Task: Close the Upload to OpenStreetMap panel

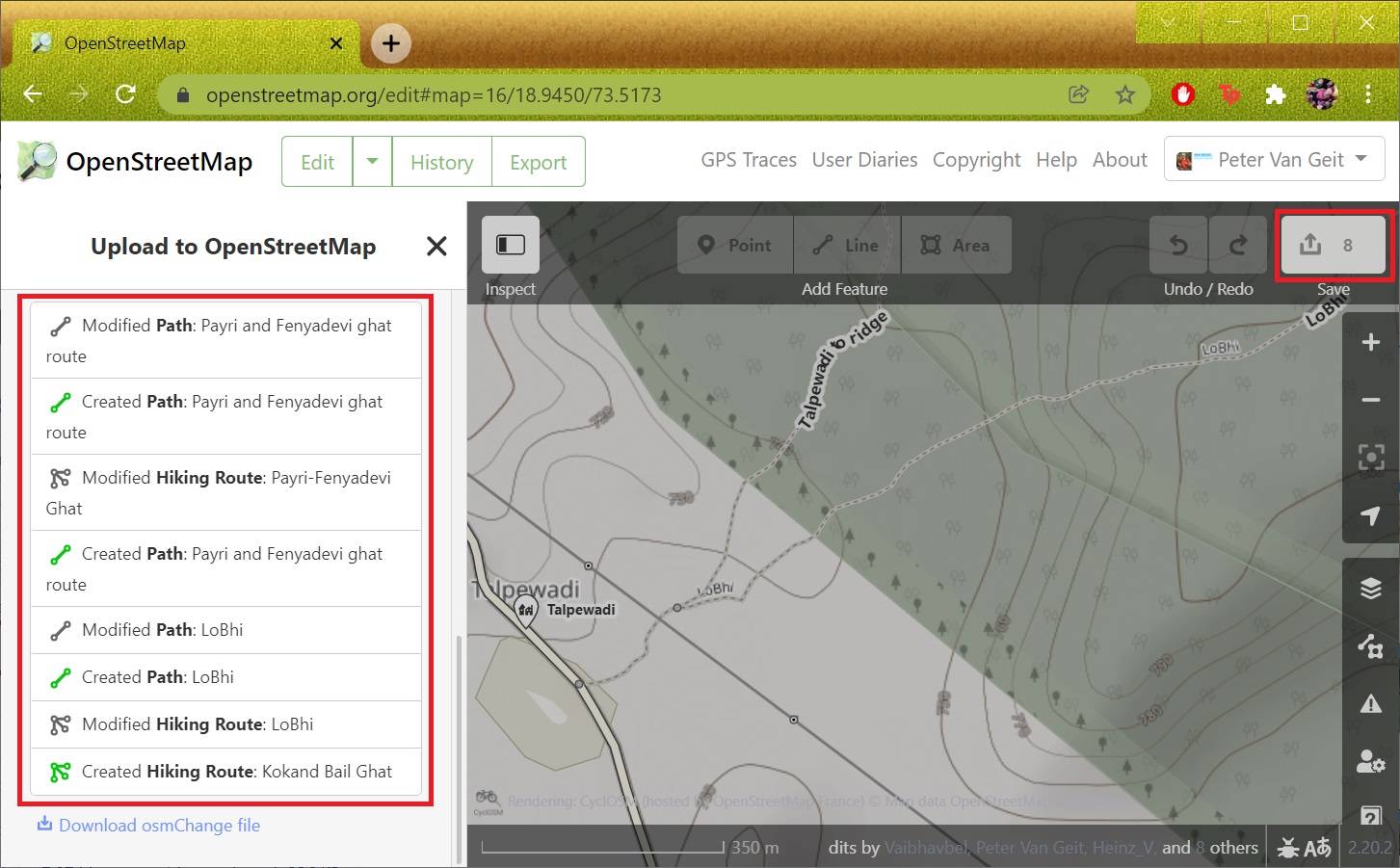Action: (x=436, y=247)
